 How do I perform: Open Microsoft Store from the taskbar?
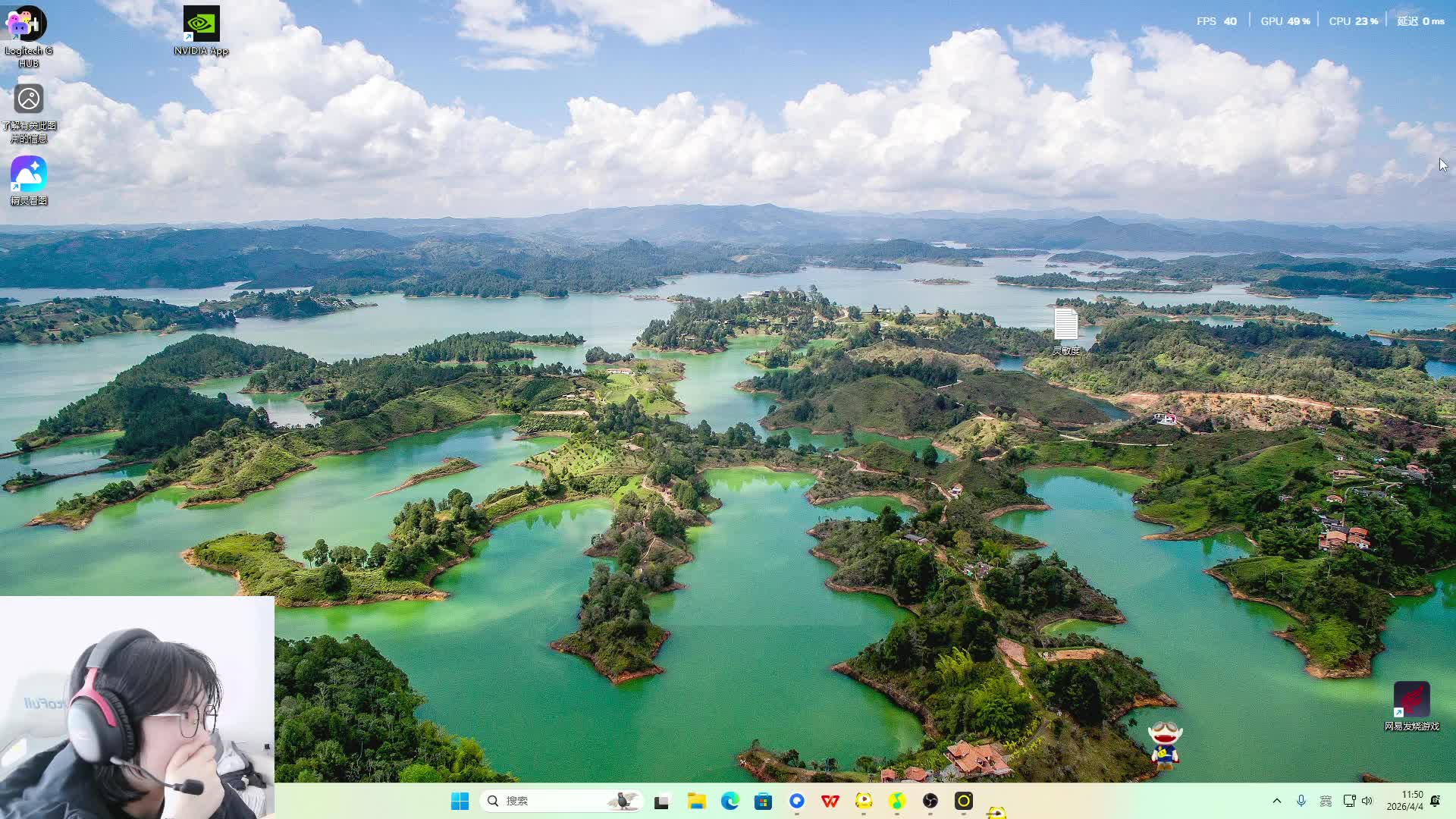(x=763, y=802)
